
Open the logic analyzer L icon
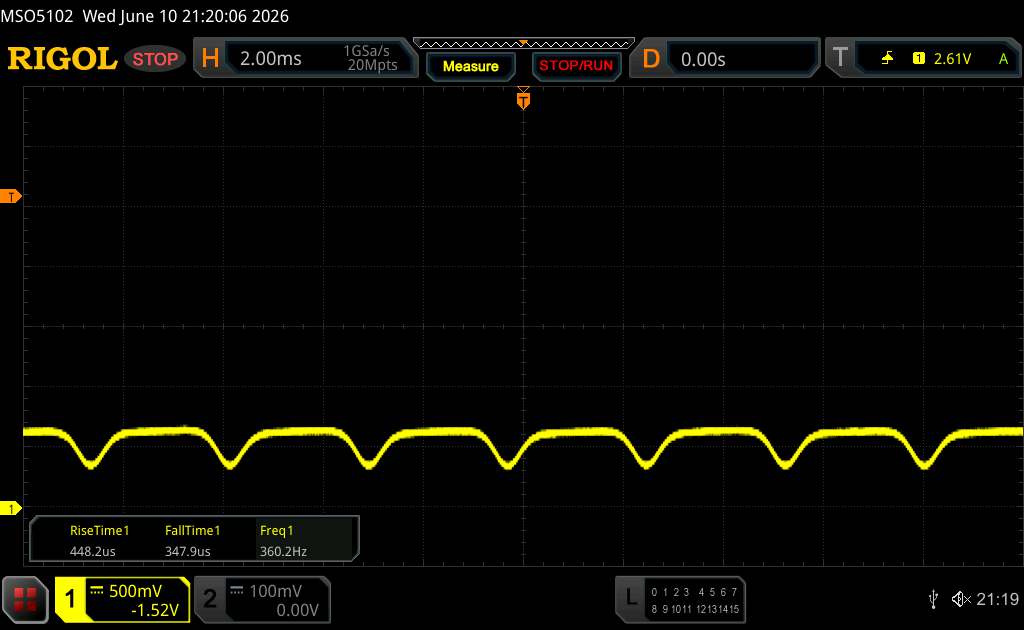630,597
